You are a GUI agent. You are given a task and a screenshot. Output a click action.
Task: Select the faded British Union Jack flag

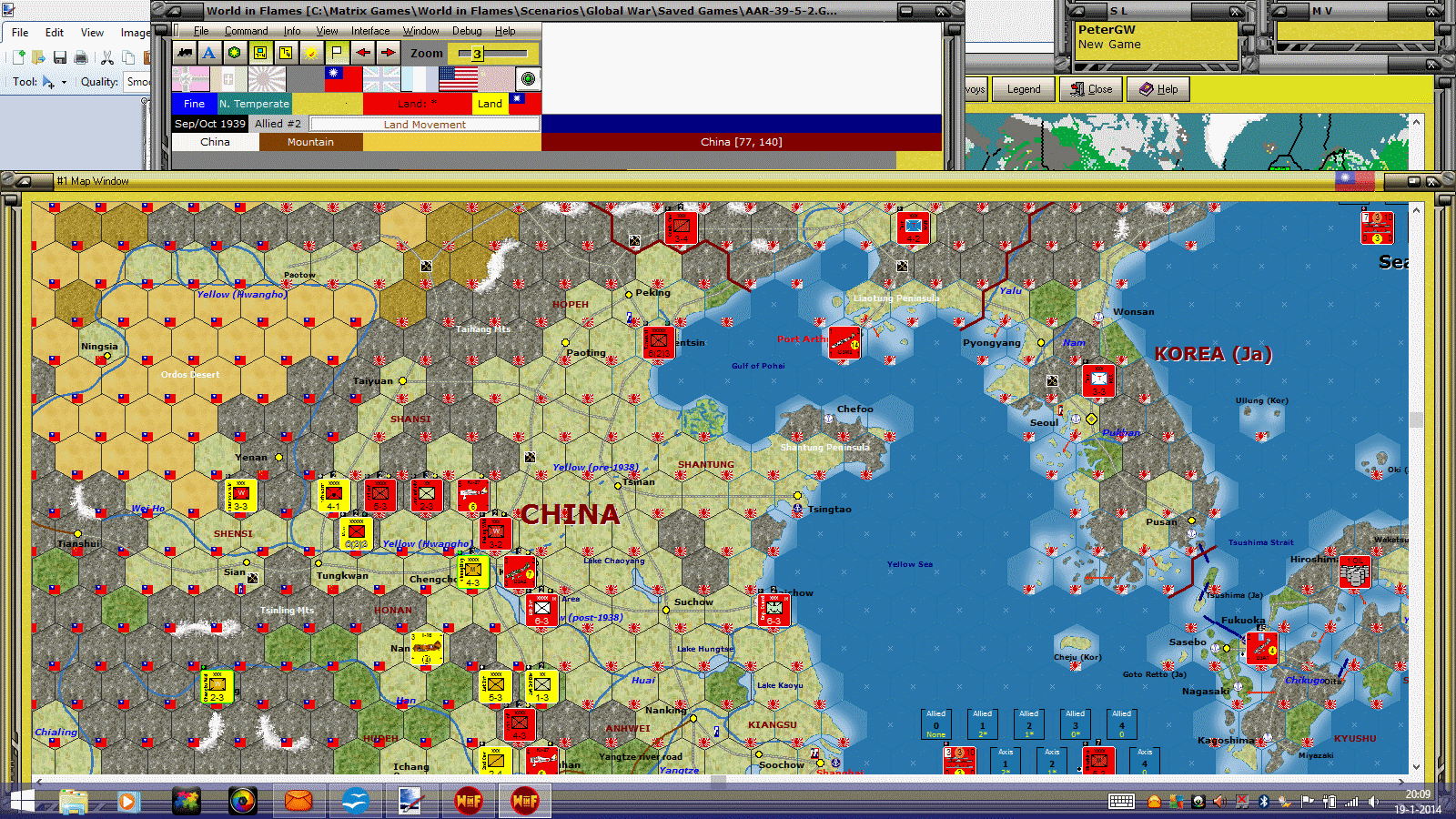point(381,79)
